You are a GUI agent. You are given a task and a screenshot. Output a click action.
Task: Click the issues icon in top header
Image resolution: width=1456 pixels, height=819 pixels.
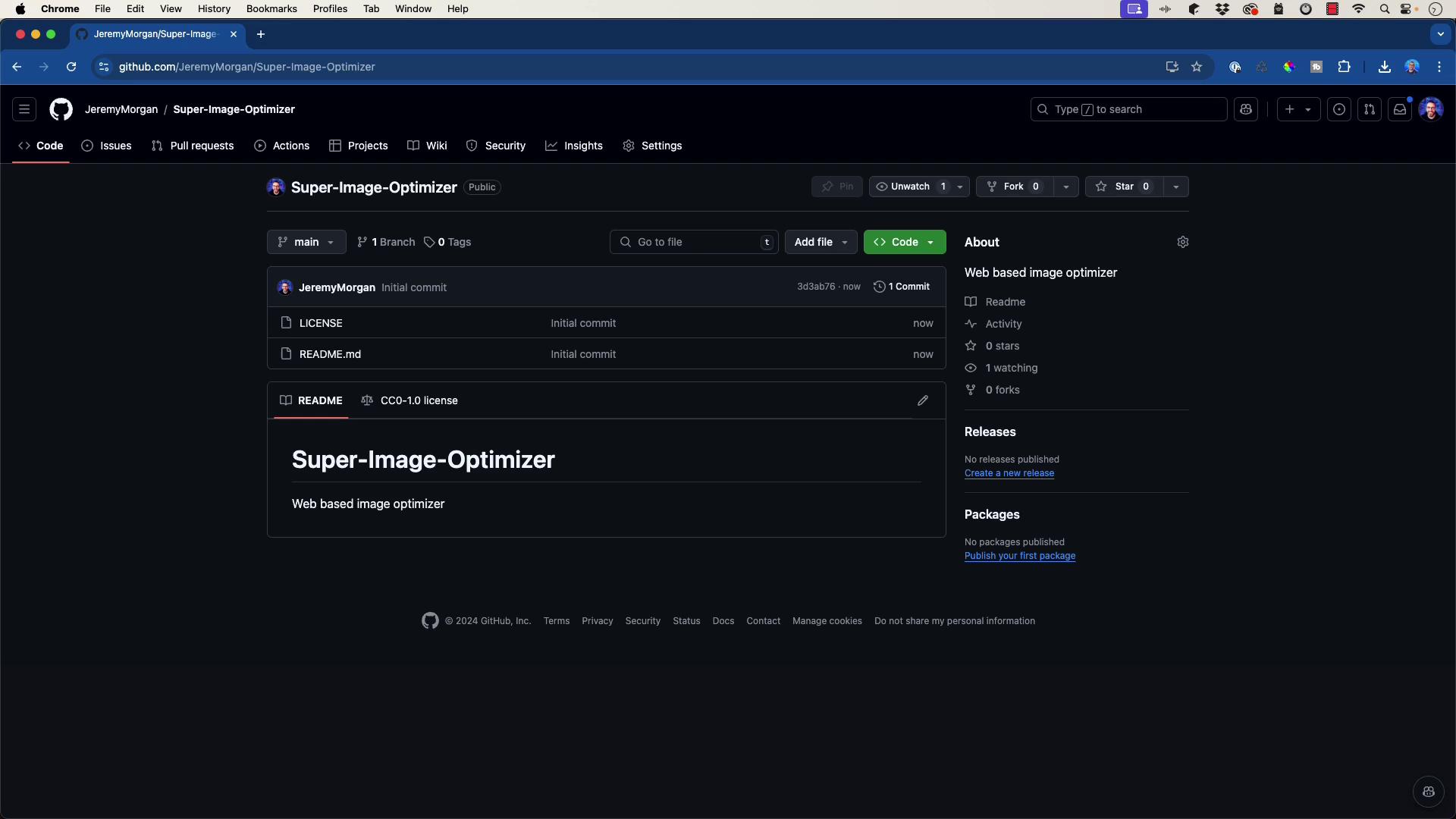click(x=1339, y=109)
